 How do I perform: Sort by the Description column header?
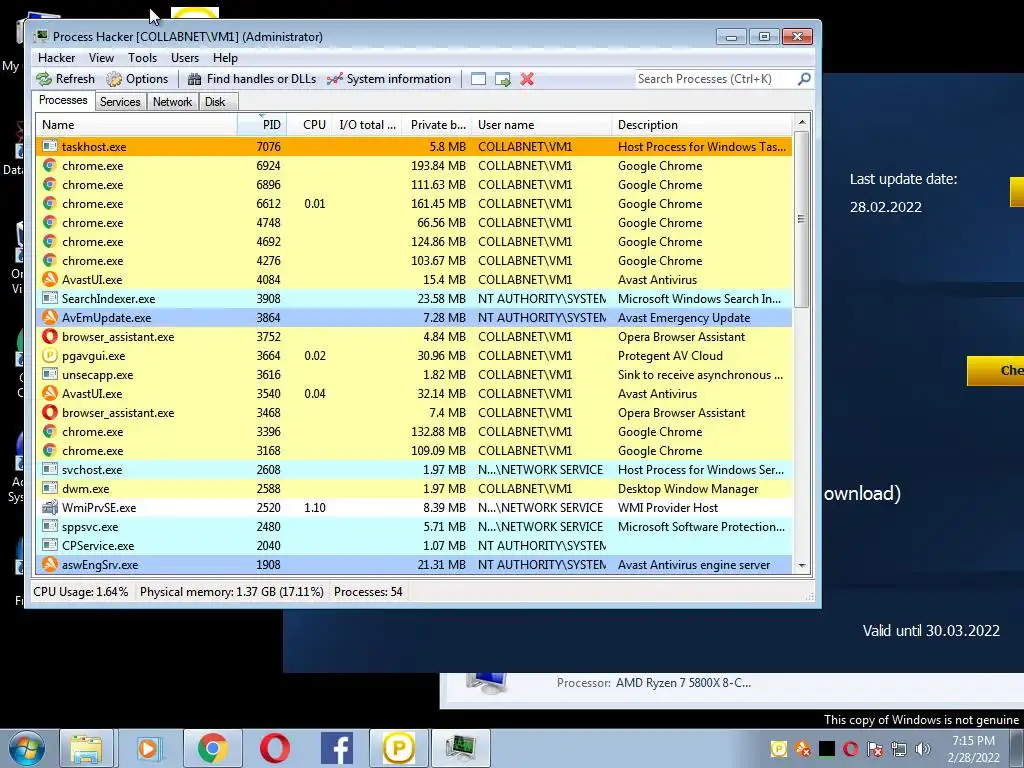702,125
